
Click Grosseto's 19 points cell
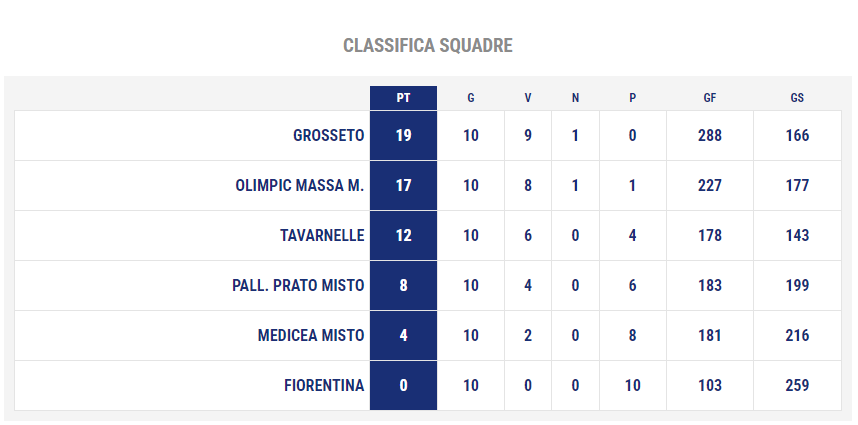(x=403, y=136)
